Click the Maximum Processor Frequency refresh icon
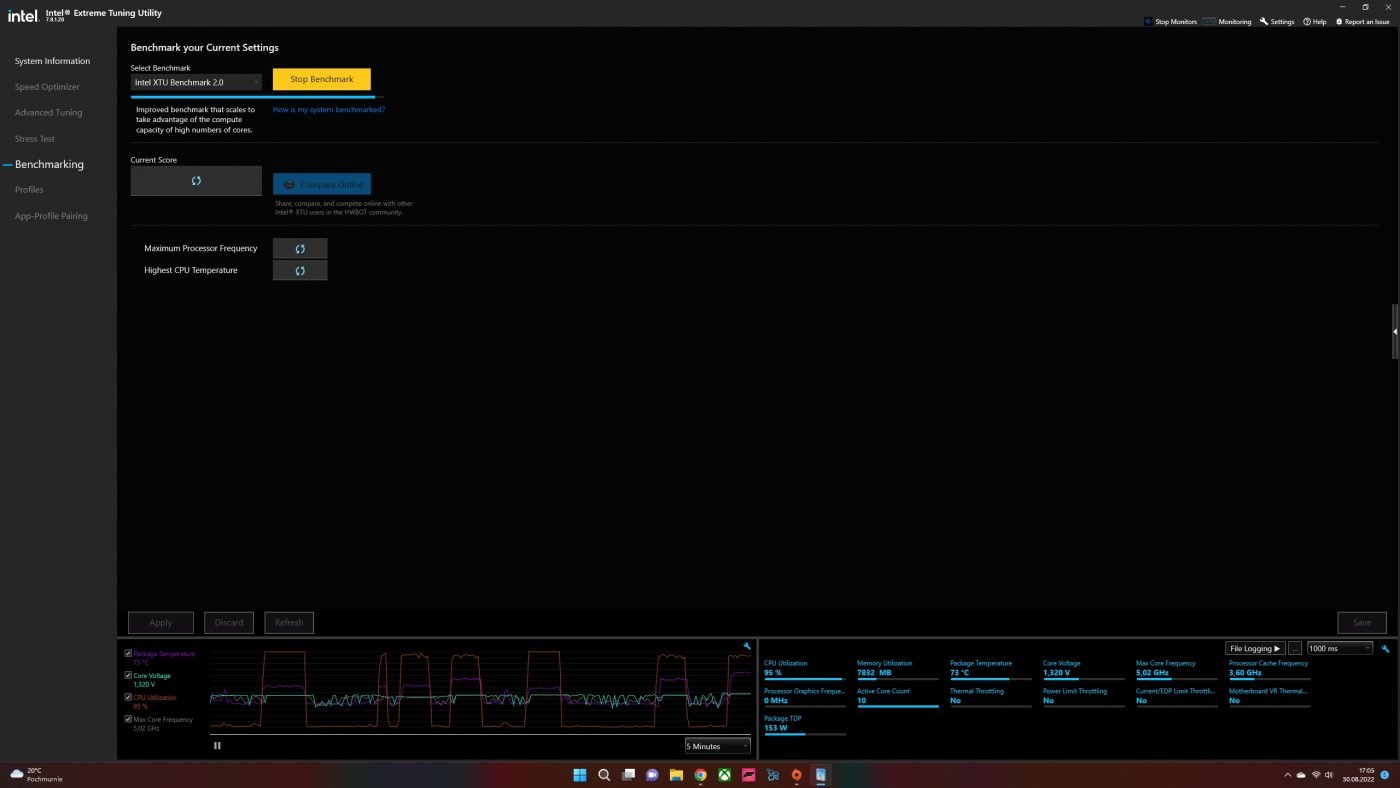This screenshot has height=788, width=1400. [300, 248]
